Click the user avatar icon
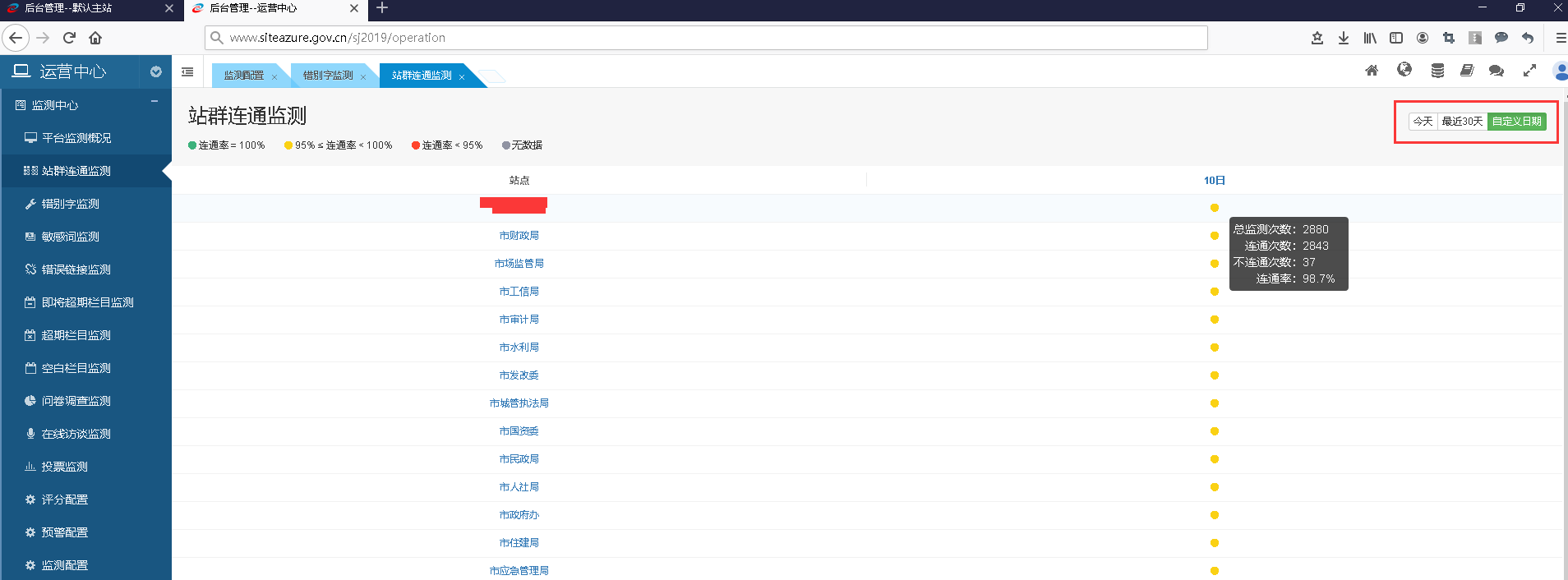1568x580 pixels. point(1560,71)
